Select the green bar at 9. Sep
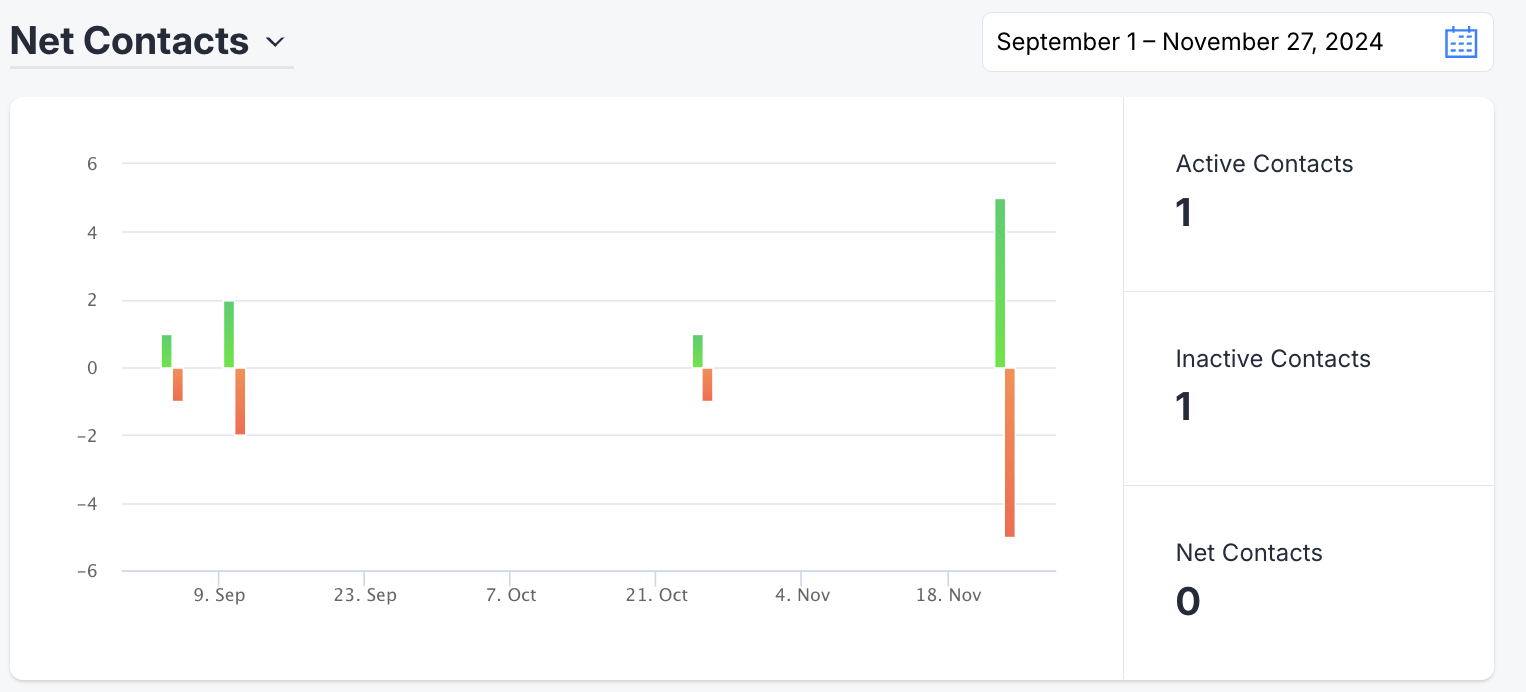Image resolution: width=1526 pixels, height=692 pixels. 229,334
